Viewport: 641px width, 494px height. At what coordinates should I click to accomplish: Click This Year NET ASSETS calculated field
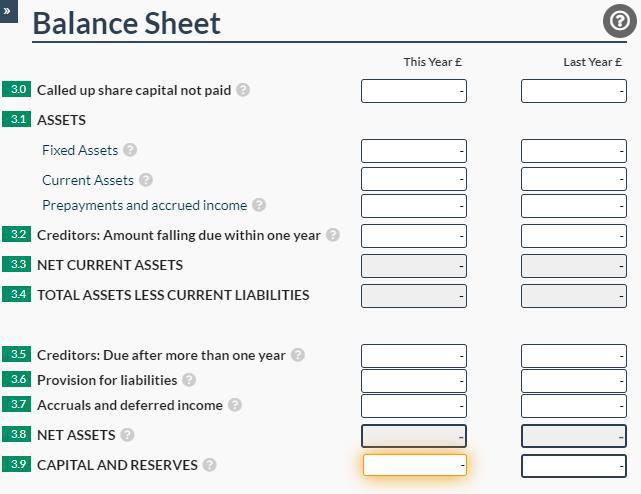[414, 436]
